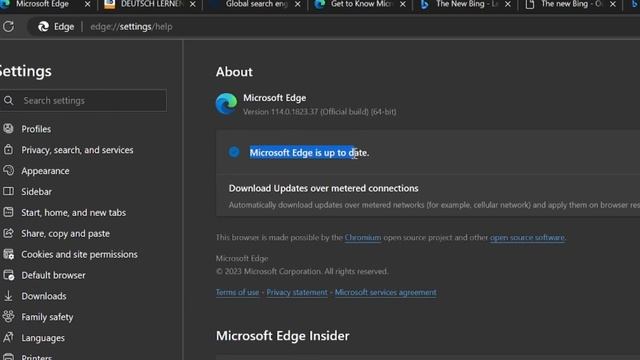
Task: Click the 2023 Microsoft Corporation copyright text
Action: click(302, 271)
